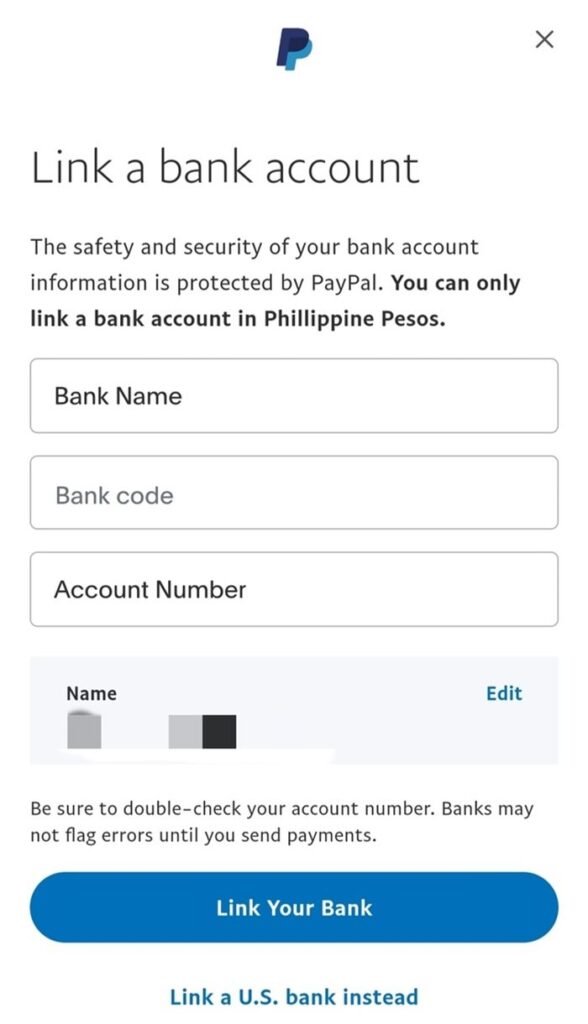Click the Name label in the gray panel

[91, 693]
